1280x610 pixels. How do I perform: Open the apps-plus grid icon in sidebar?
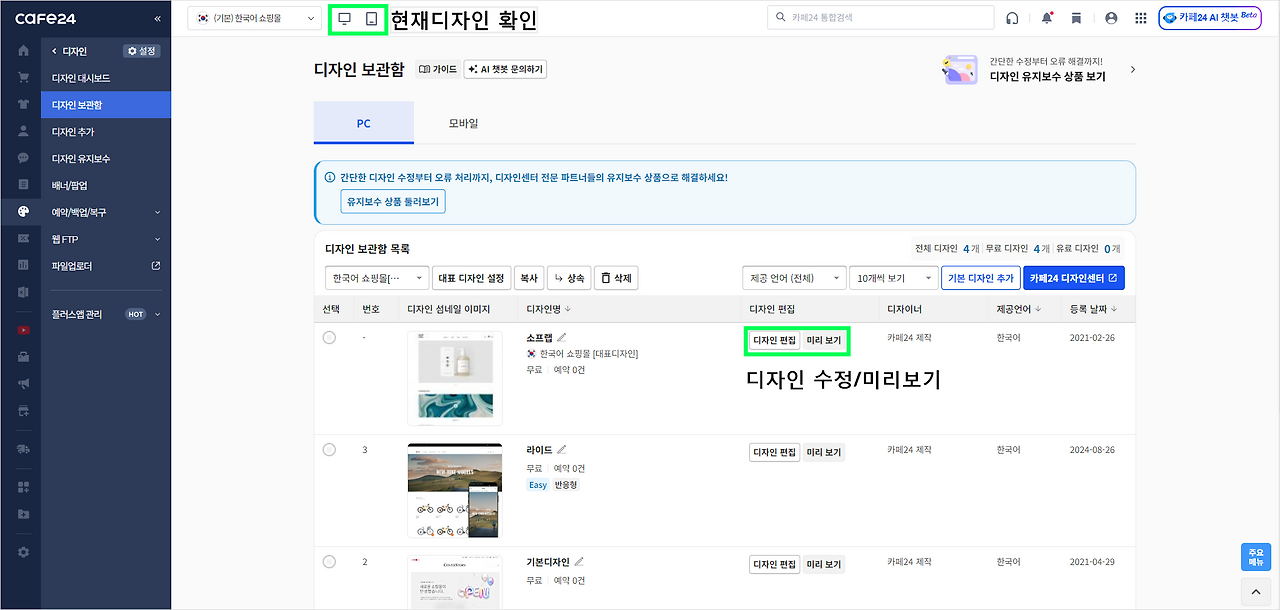pyautogui.click(x=23, y=487)
